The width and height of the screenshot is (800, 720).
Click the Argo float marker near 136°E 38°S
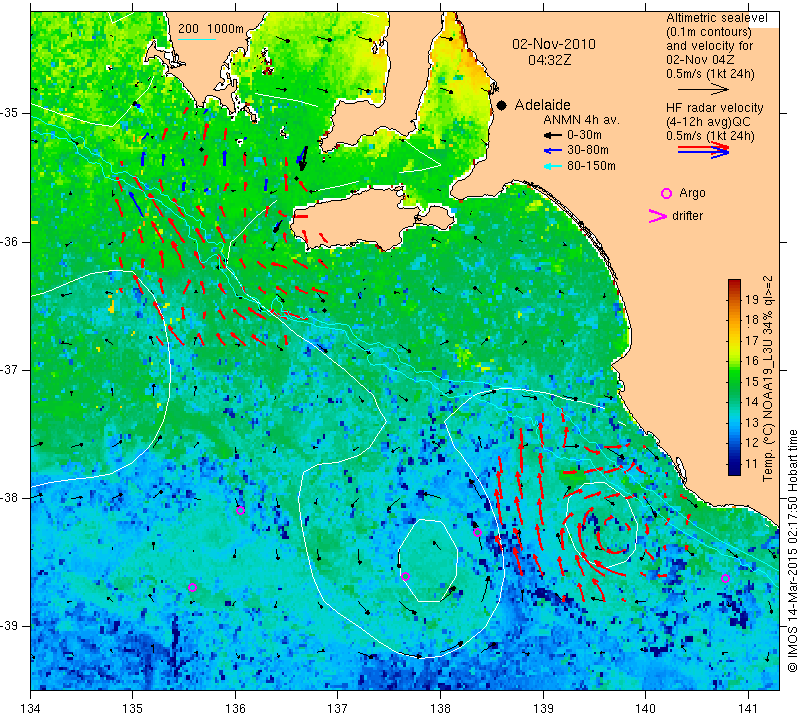240,510
